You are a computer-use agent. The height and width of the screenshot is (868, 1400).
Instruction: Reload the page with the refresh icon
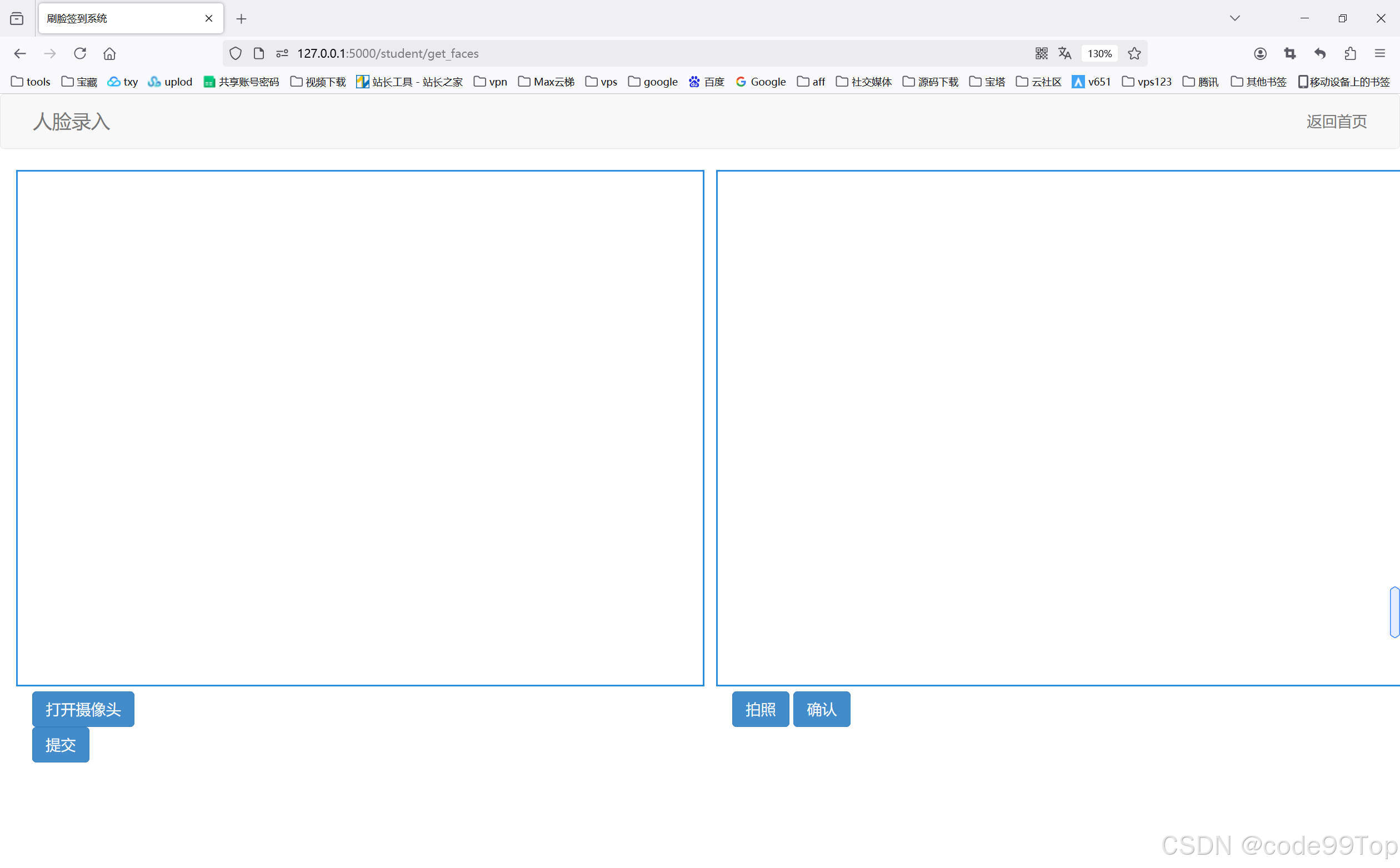(80, 53)
